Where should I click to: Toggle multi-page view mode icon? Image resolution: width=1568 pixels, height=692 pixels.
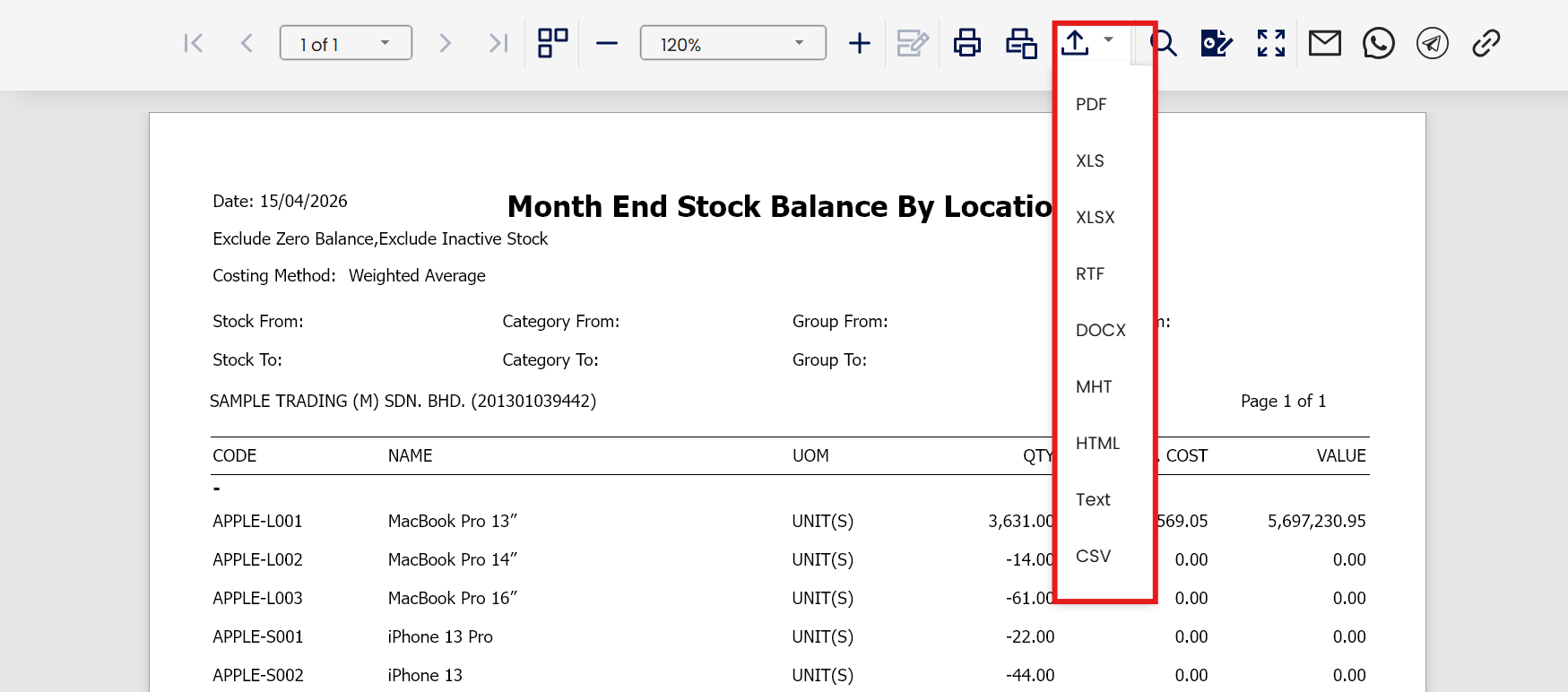552,43
